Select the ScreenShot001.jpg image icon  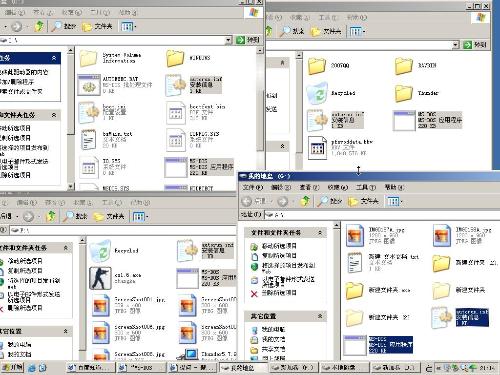[x=101, y=305]
